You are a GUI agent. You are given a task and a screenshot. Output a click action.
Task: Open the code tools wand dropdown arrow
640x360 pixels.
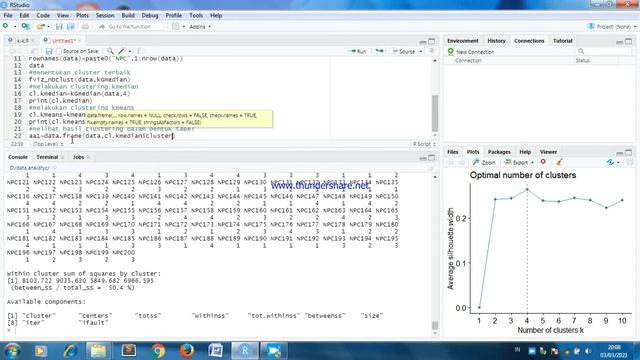pos(130,51)
